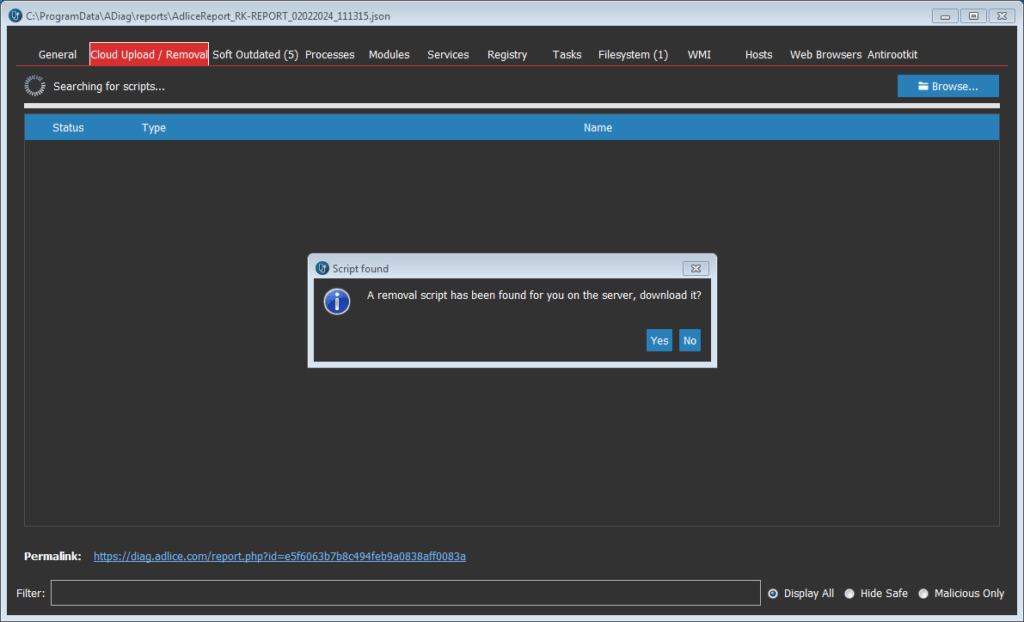Open the Web Browsers tab
The image size is (1024, 622).
[x=825, y=55]
